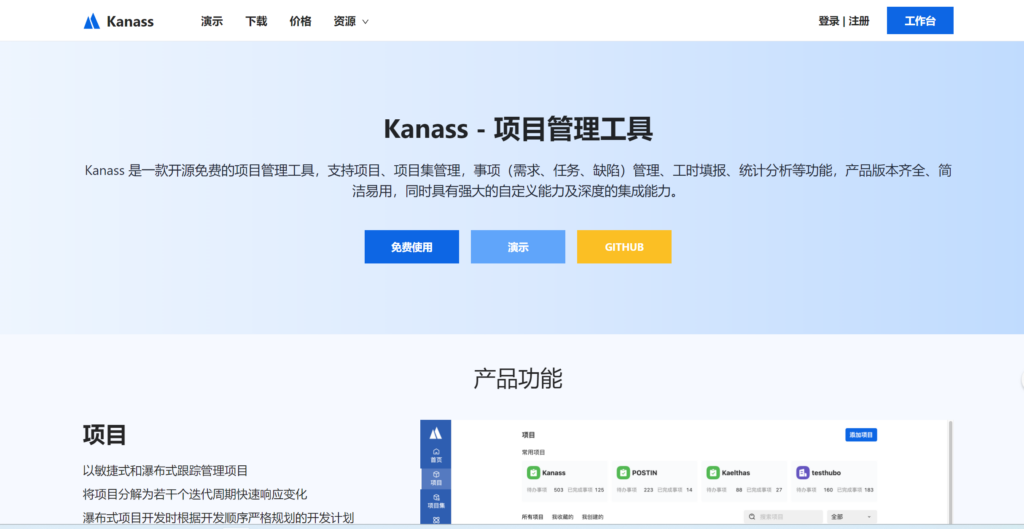
Task: Open the 全部 filter dropdown
Action: (852, 517)
